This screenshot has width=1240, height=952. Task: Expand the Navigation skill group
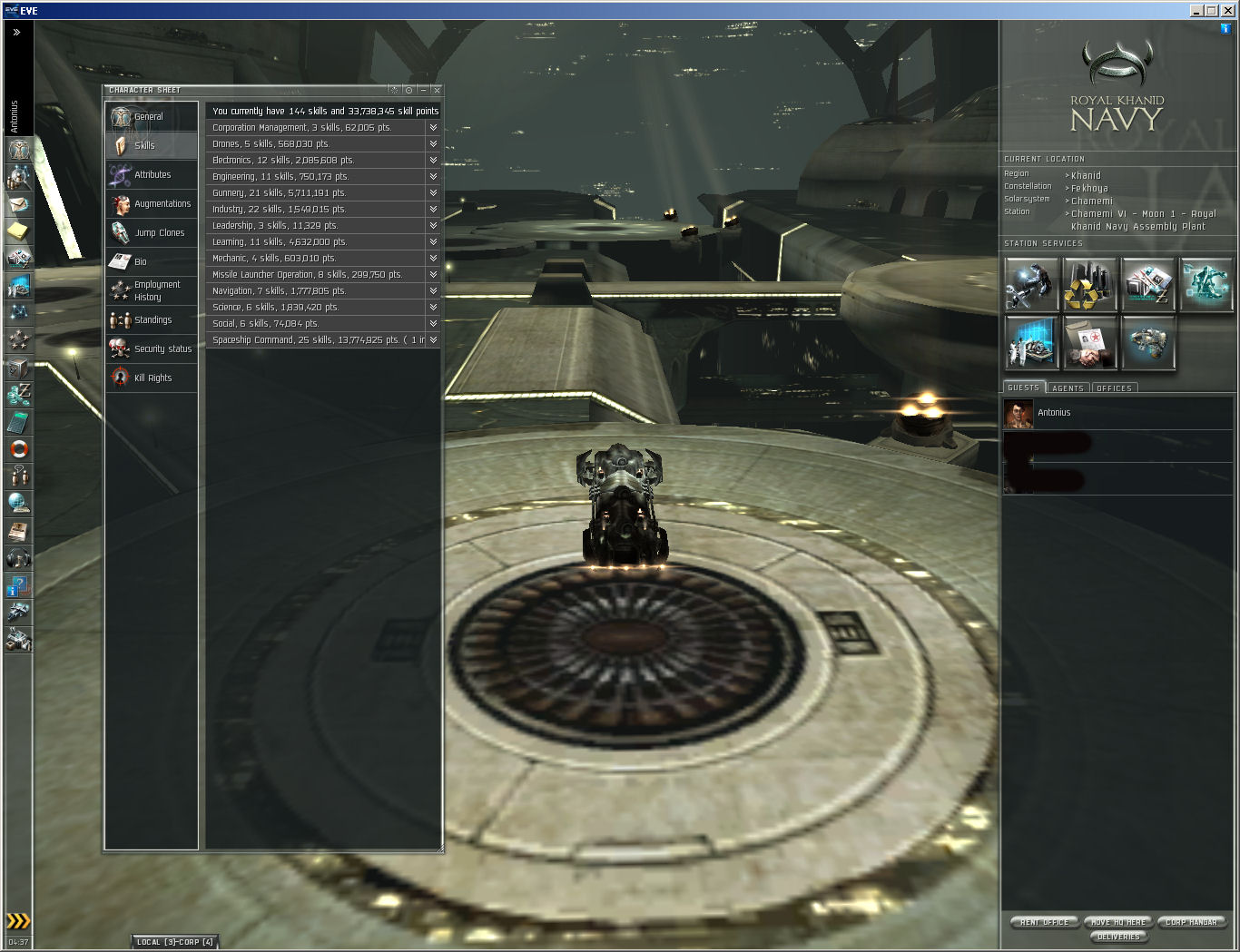coord(433,291)
